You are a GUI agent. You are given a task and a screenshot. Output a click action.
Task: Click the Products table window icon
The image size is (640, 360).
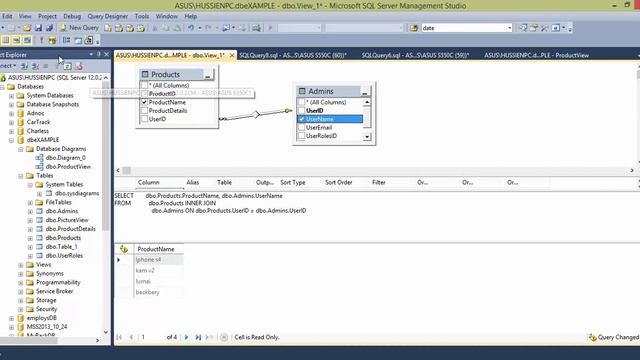click(x=145, y=74)
